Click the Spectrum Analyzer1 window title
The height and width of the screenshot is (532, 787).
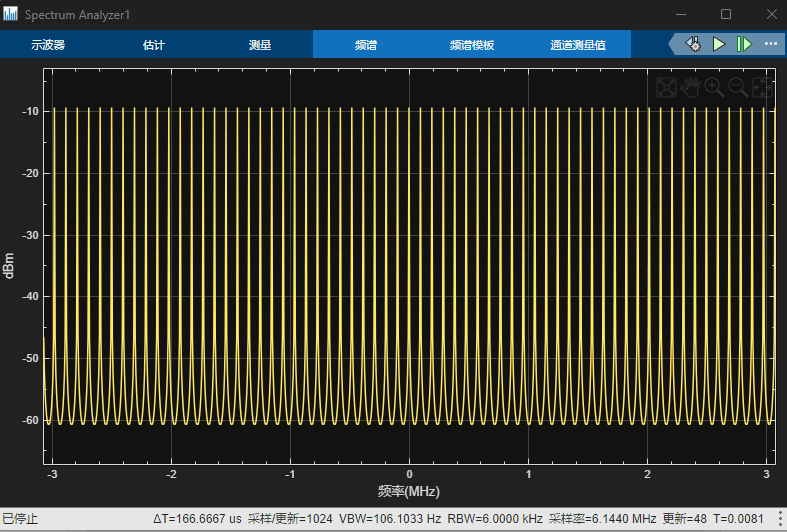point(77,15)
